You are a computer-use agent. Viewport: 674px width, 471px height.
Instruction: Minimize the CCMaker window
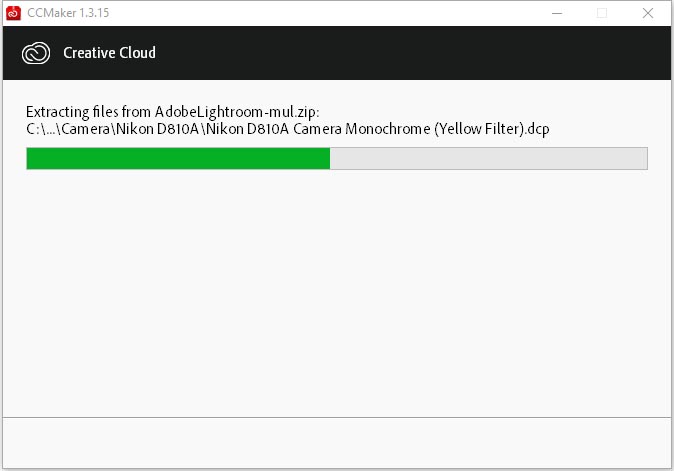557,13
